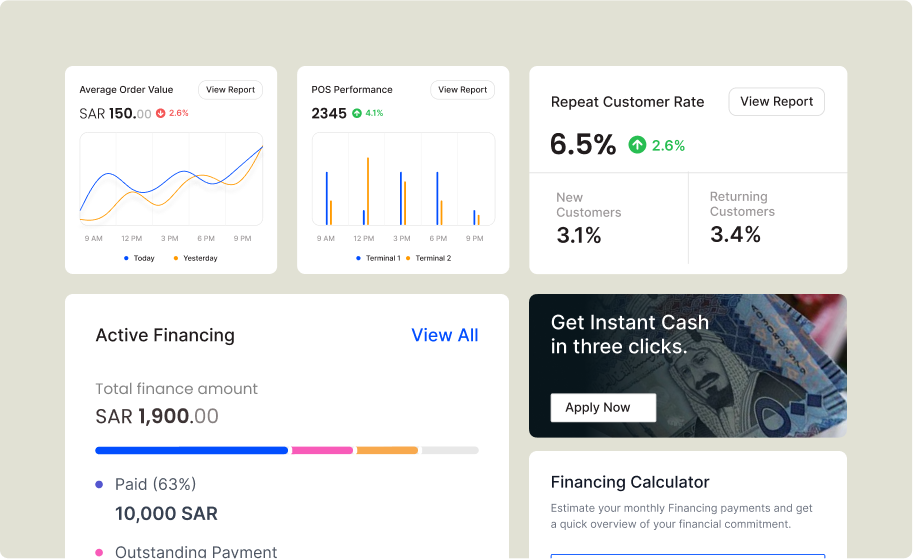Click the Returning Customers label

[742, 204]
